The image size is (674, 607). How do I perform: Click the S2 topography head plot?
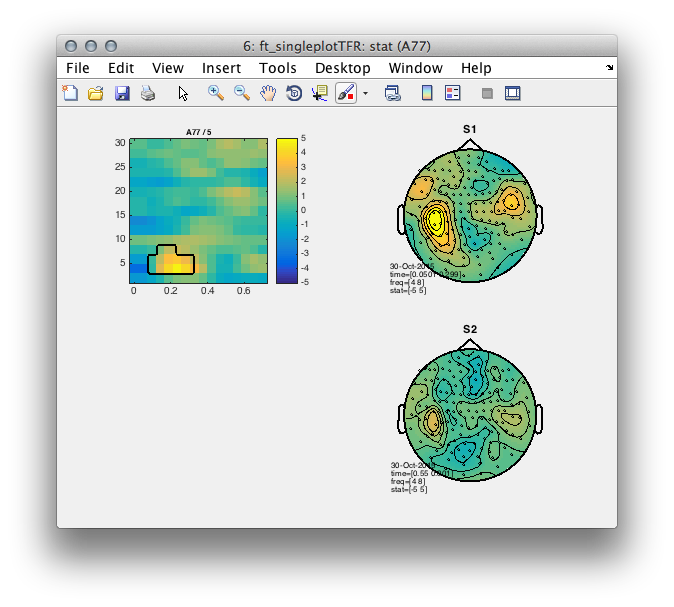click(470, 415)
